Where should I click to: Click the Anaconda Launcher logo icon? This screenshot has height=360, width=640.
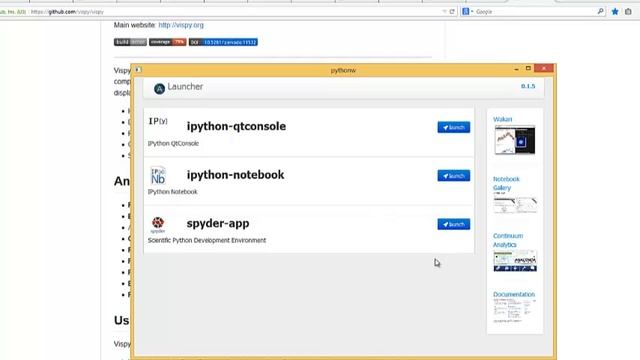[159, 88]
